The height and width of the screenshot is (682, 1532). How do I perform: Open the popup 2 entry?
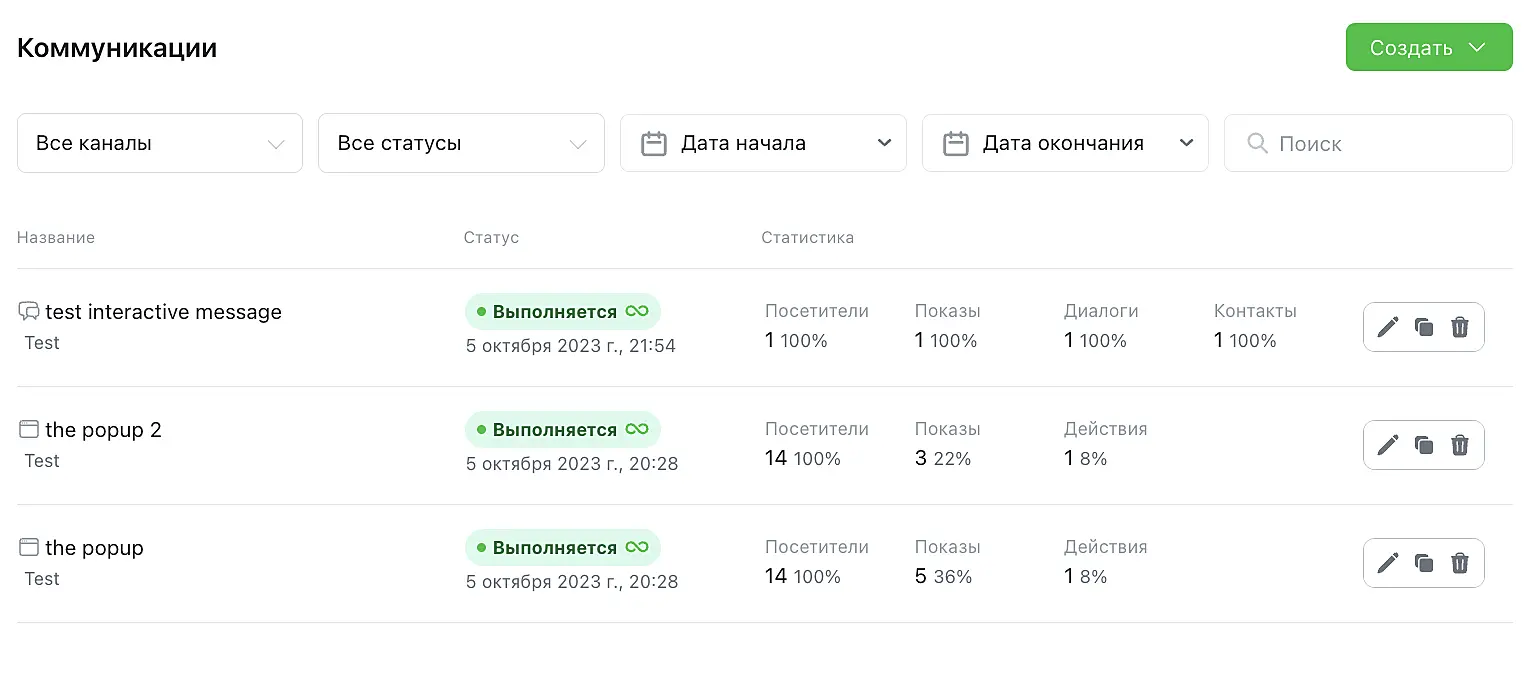tap(103, 430)
